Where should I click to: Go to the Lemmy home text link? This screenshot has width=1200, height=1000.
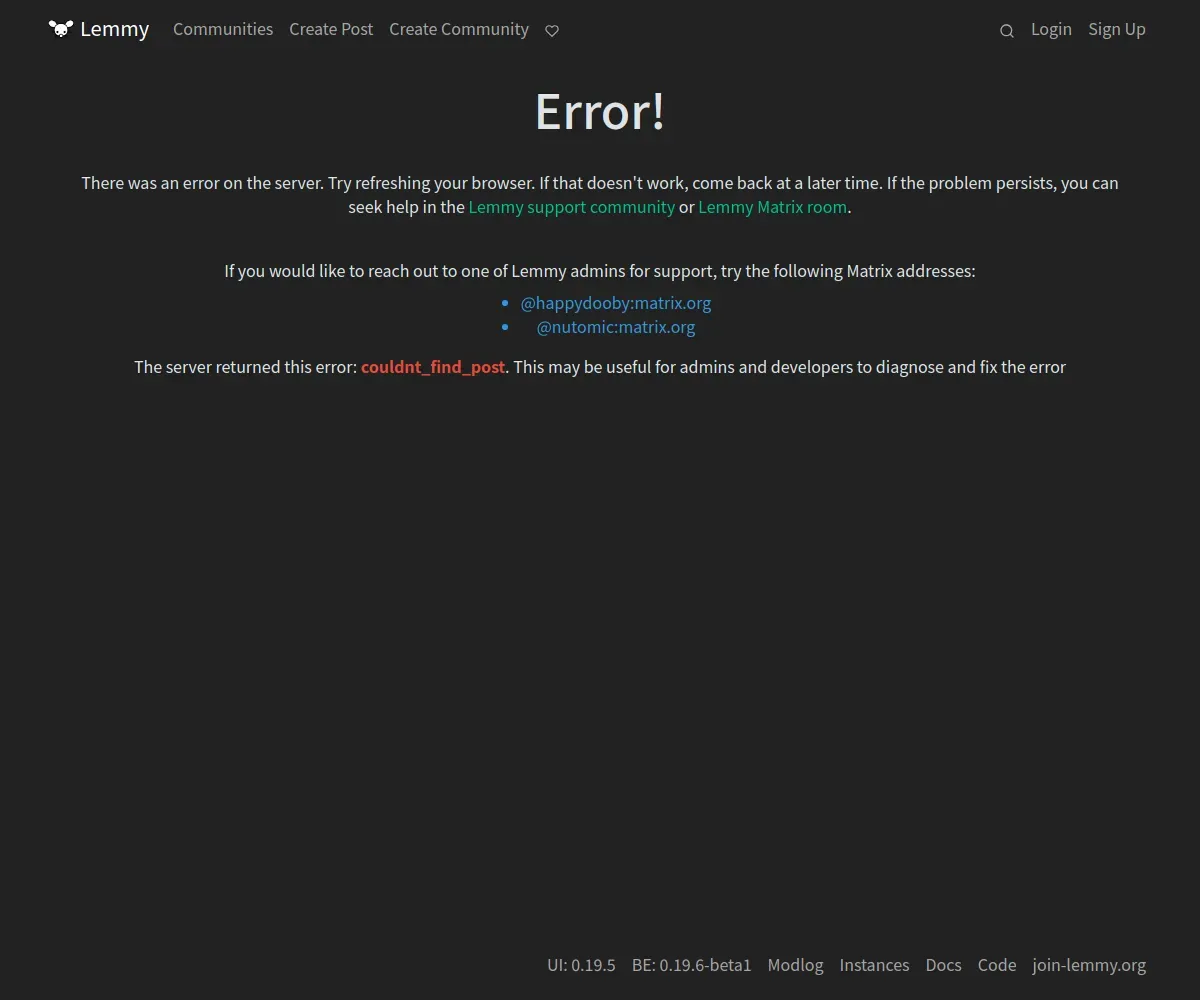pos(115,29)
